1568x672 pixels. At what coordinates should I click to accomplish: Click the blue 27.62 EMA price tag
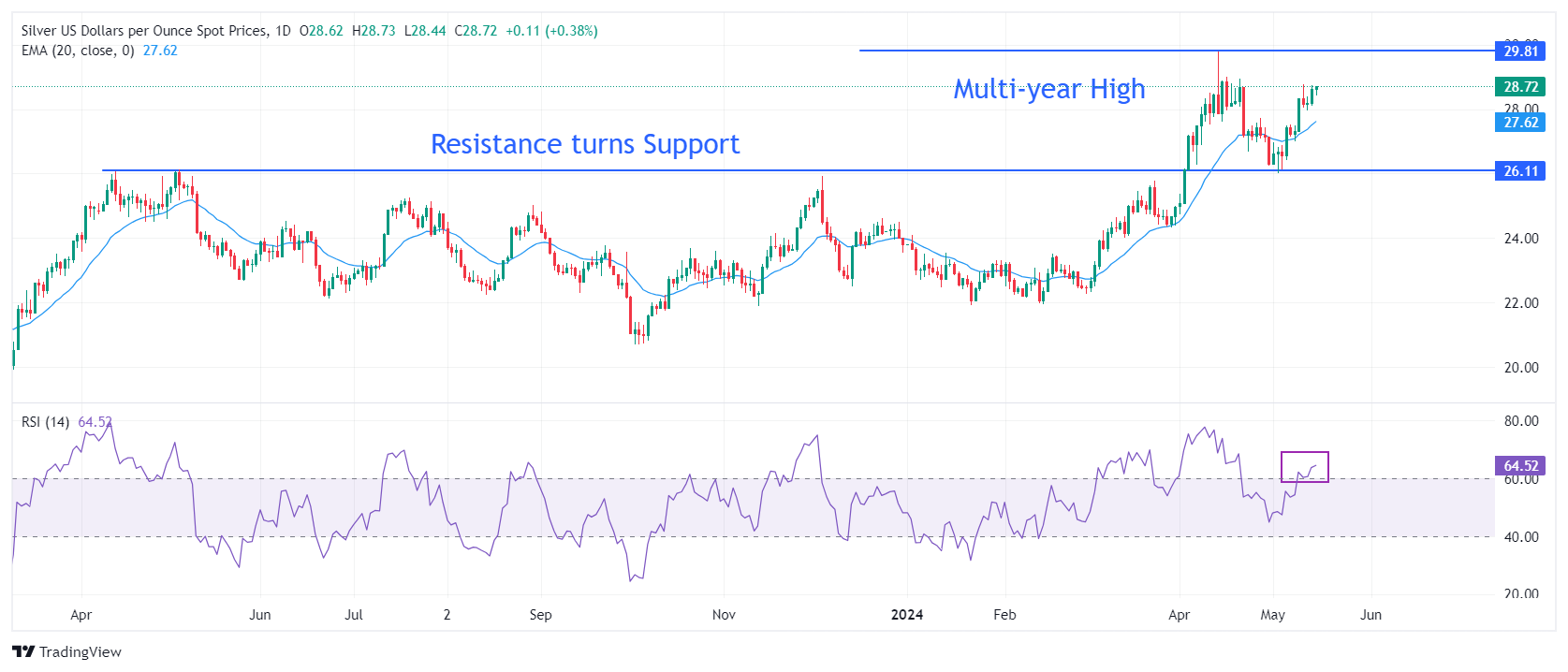(x=1520, y=123)
